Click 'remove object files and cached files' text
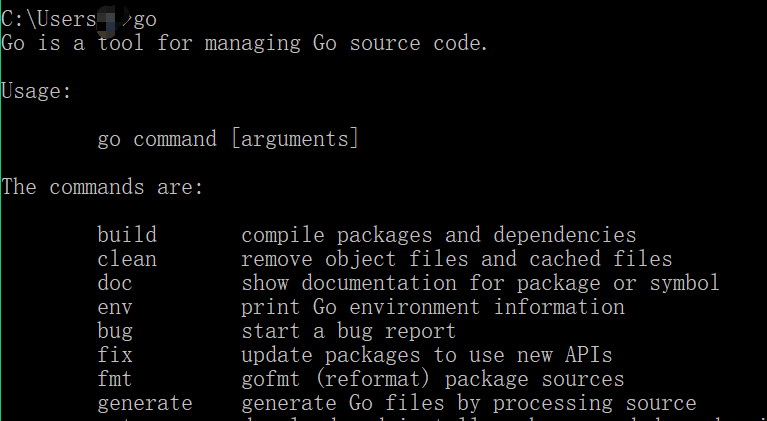 (x=457, y=259)
